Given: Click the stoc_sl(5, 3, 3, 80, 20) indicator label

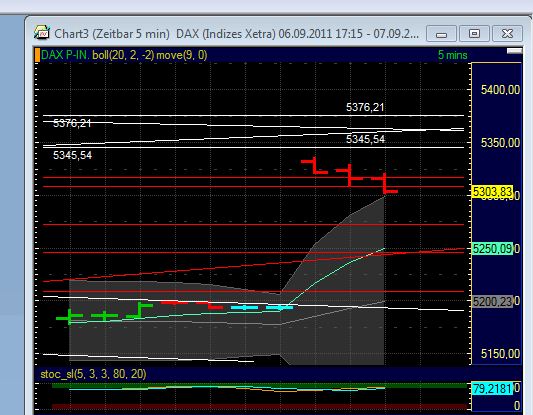Looking at the screenshot, I should pyautogui.click(x=93, y=374).
